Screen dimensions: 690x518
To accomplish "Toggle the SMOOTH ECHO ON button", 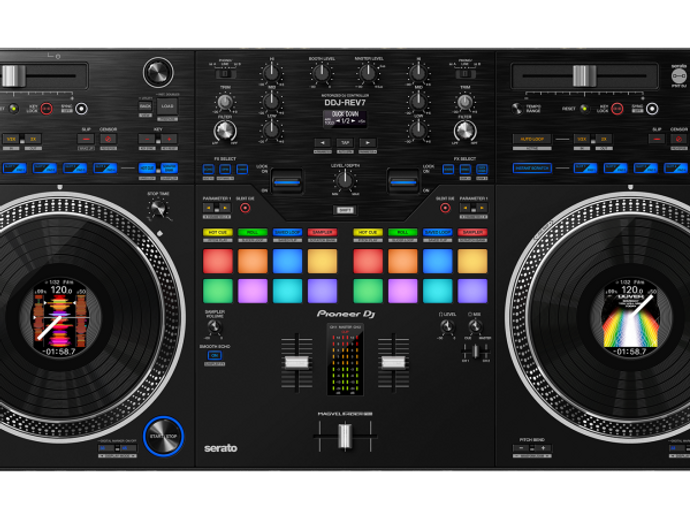I will point(215,355).
